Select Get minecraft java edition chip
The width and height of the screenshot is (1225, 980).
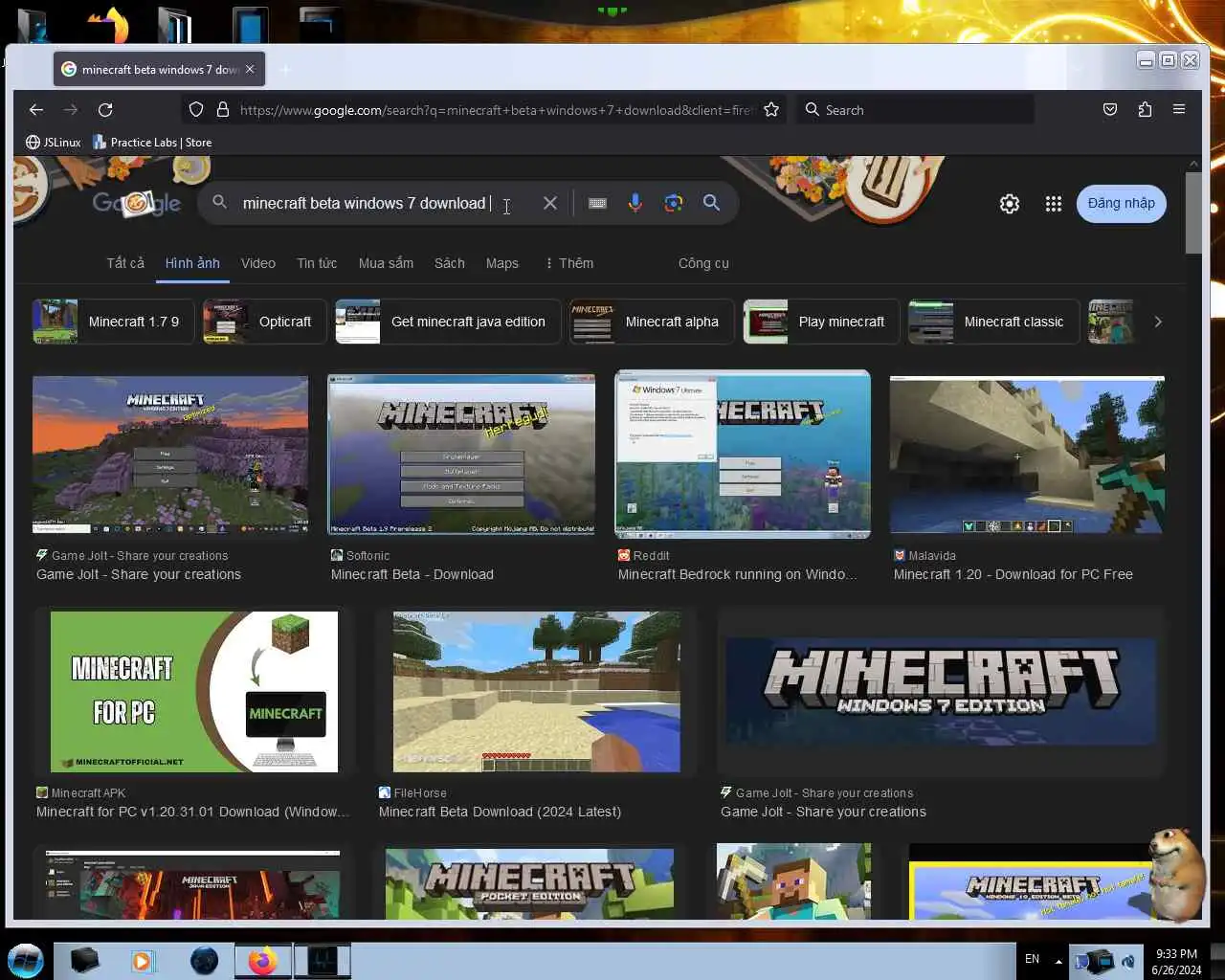[448, 322]
